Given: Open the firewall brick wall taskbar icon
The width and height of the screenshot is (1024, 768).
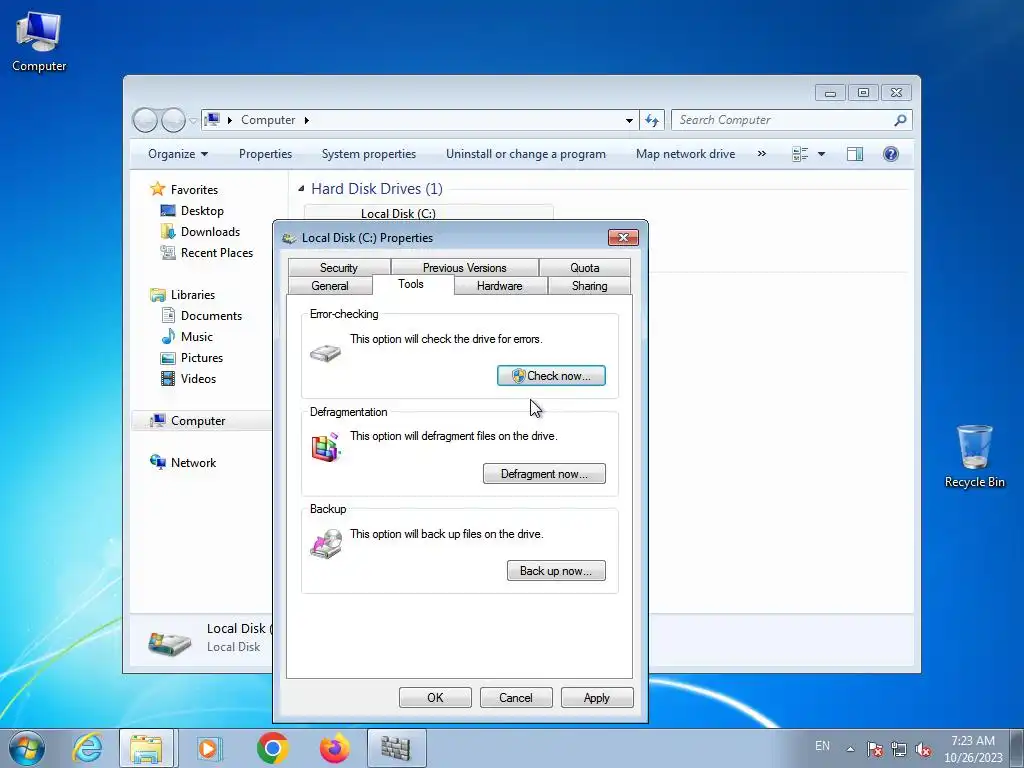Looking at the screenshot, I should (x=396, y=748).
